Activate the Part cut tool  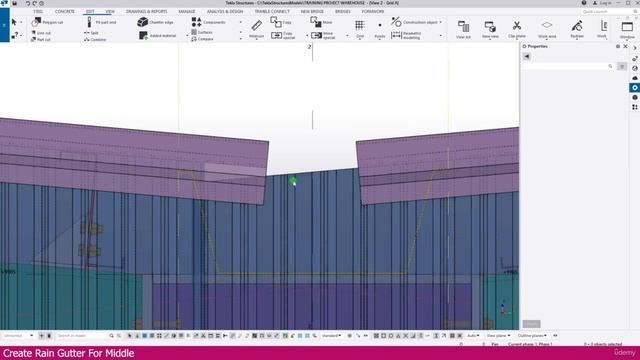coord(41,40)
